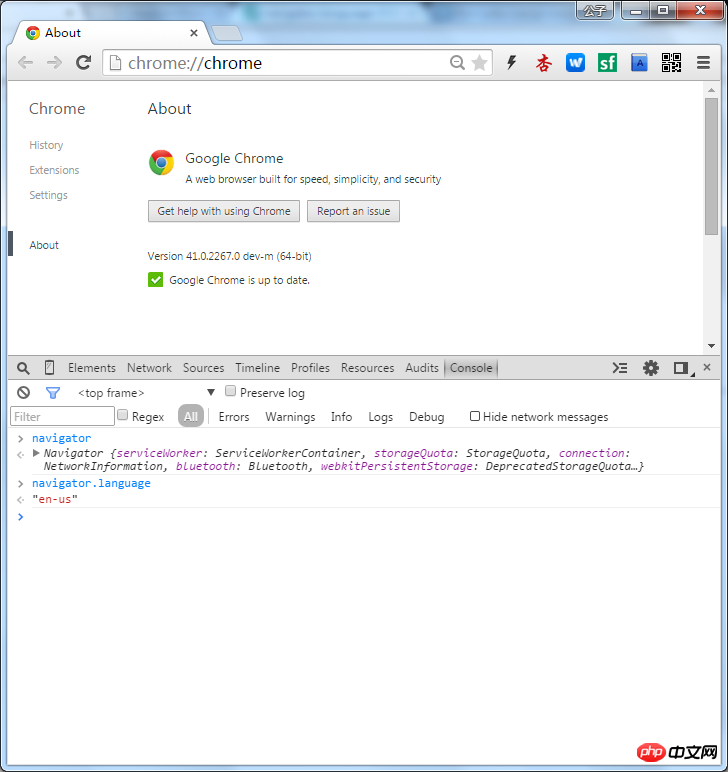The width and height of the screenshot is (728, 772).
Task: Clear the console log
Action: point(23,392)
